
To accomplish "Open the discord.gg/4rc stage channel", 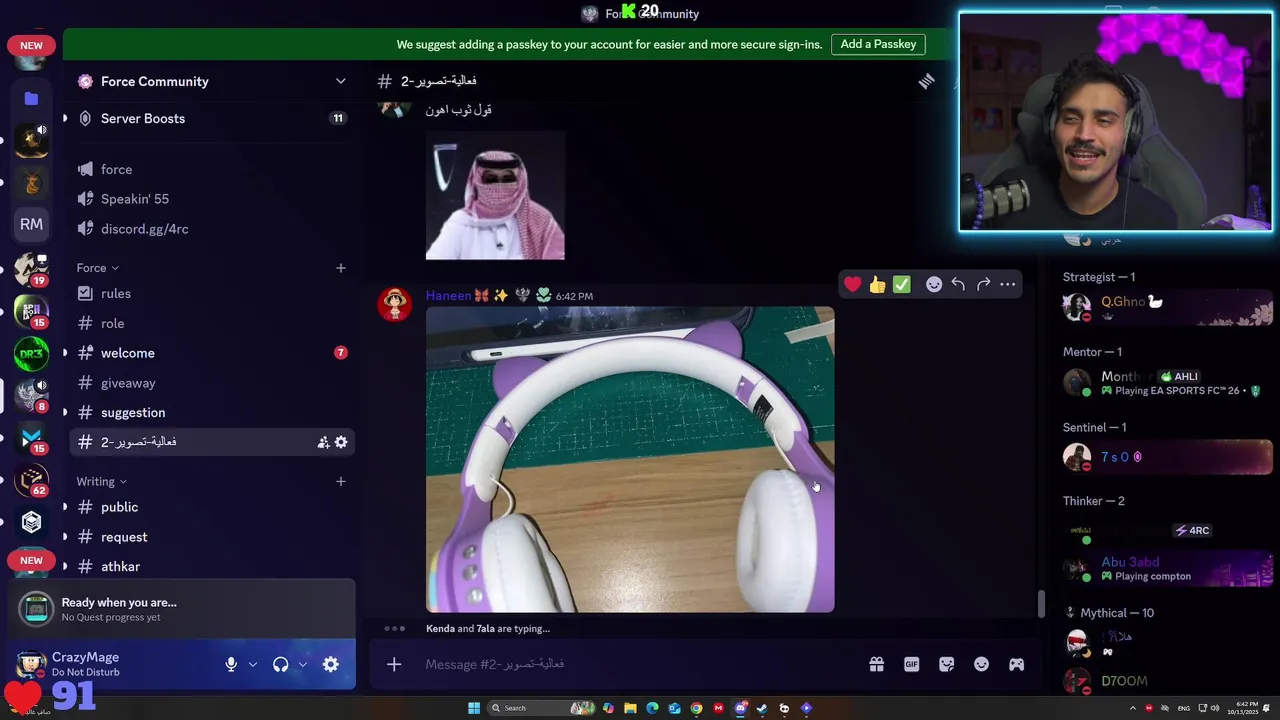I will pyautogui.click(x=212, y=229).
